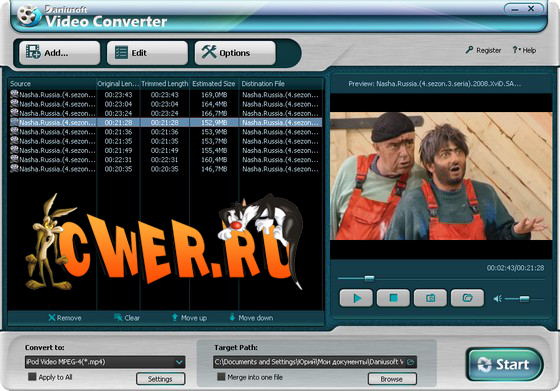Viewport: 560px width, 391px height.
Task: Remove the selected file from list
Action: (x=65, y=318)
